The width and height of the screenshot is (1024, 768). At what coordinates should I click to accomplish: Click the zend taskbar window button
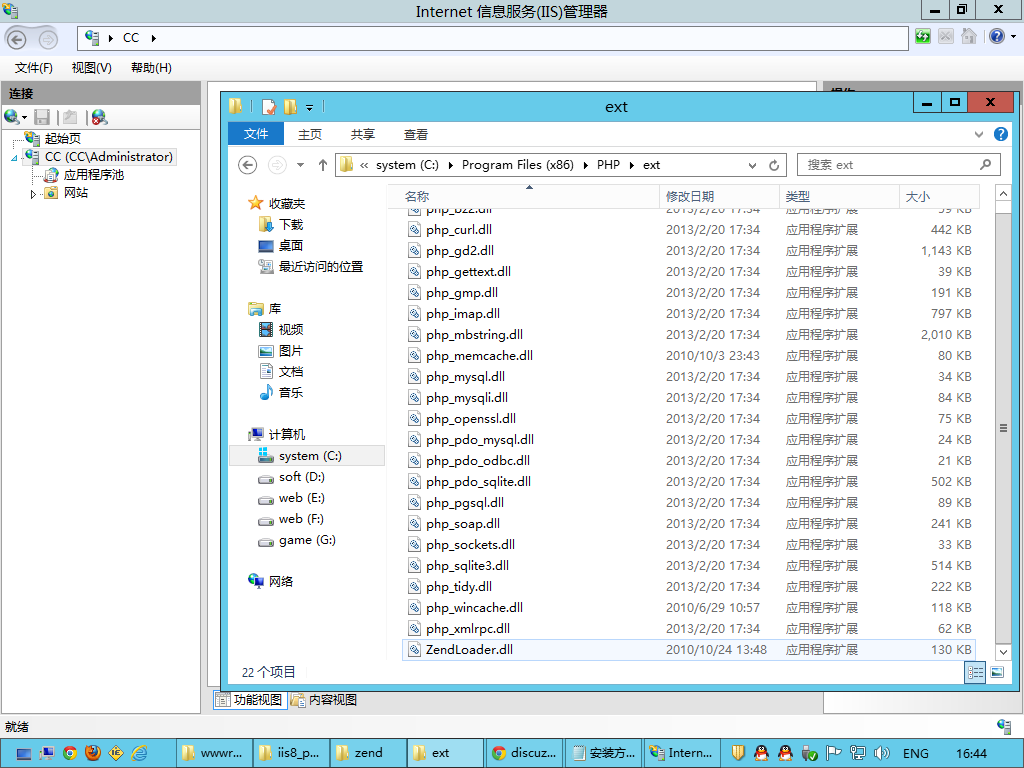368,753
